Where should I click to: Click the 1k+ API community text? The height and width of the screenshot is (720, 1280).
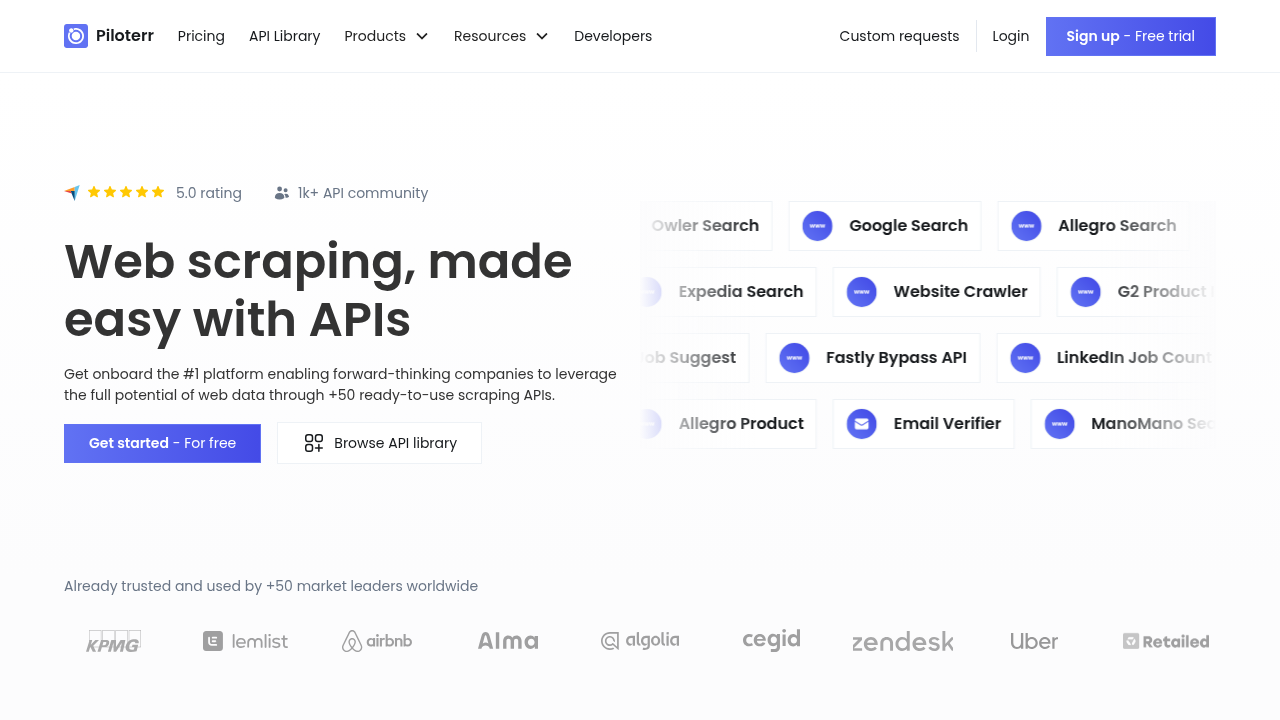pos(363,193)
